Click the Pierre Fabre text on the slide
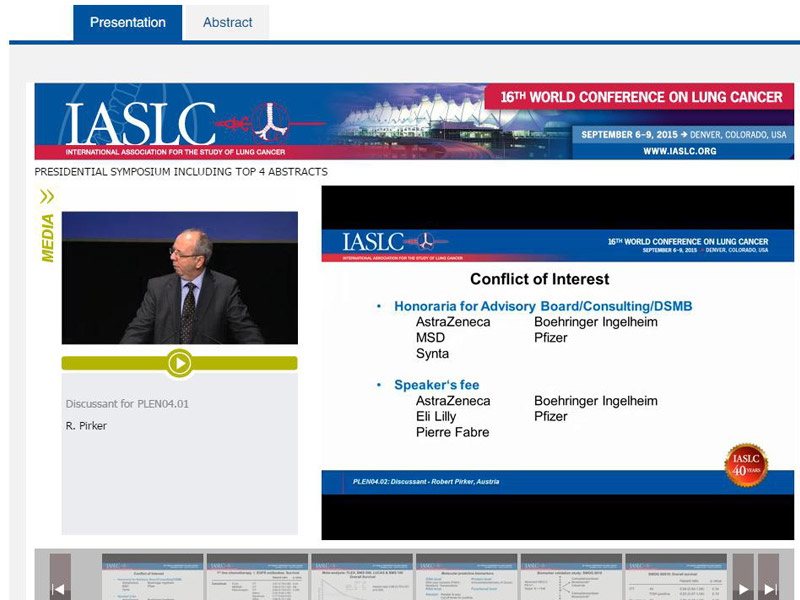Viewport: 800px width, 600px height. [453, 432]
